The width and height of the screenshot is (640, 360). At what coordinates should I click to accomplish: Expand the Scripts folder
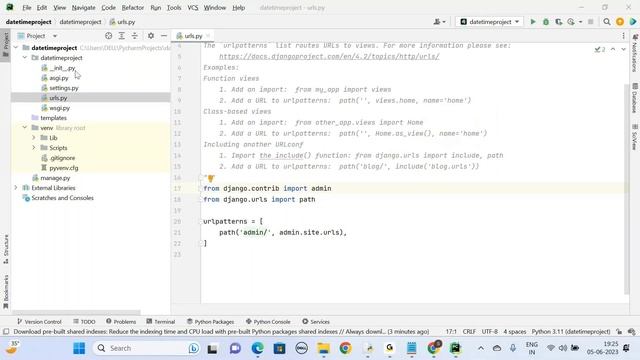tap(34, 148)
